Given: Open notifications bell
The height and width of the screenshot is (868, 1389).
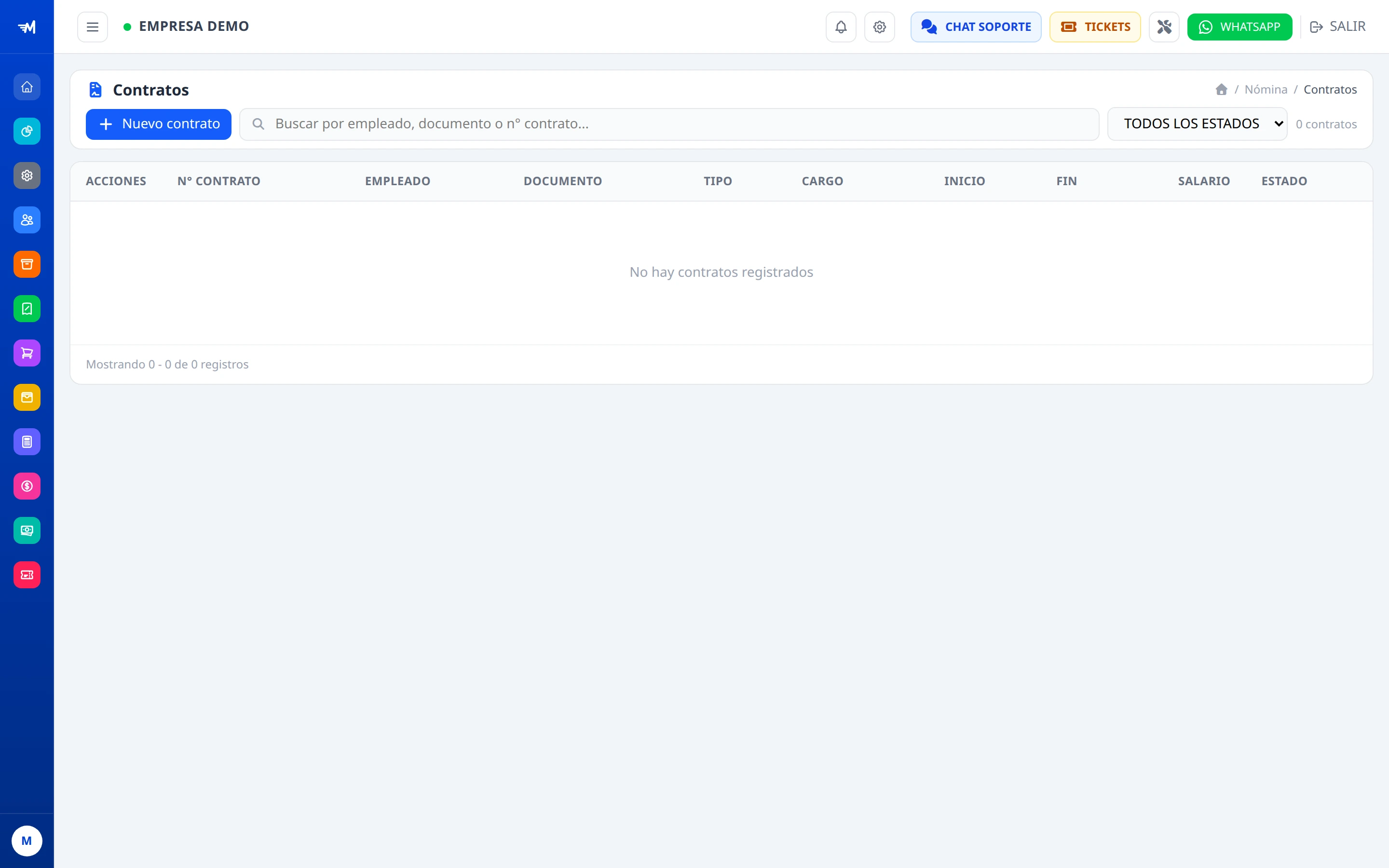Looking at the screenshot, I should (x=841, y=27).
